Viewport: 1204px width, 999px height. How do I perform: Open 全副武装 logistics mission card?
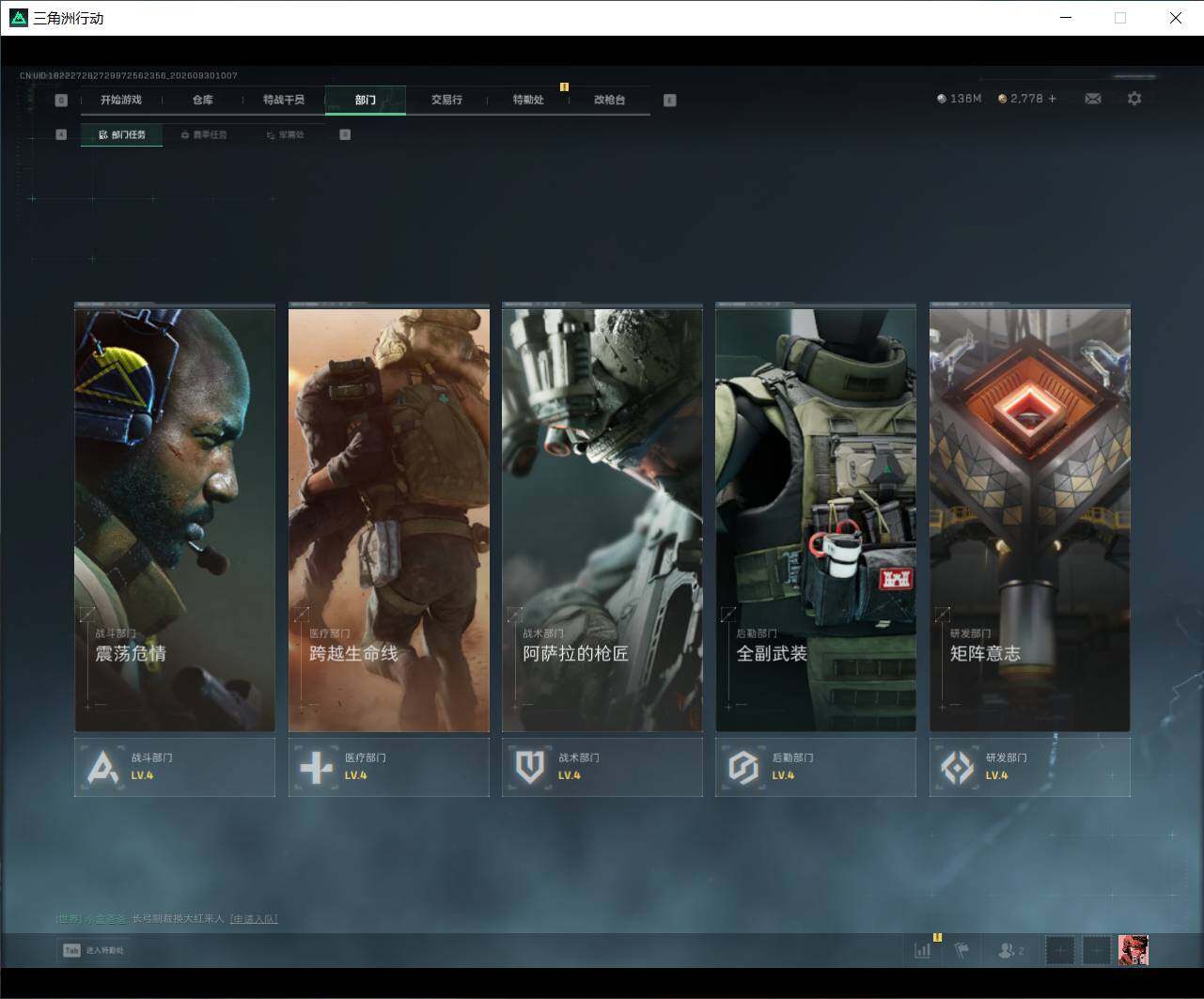(x=816, y=519)
